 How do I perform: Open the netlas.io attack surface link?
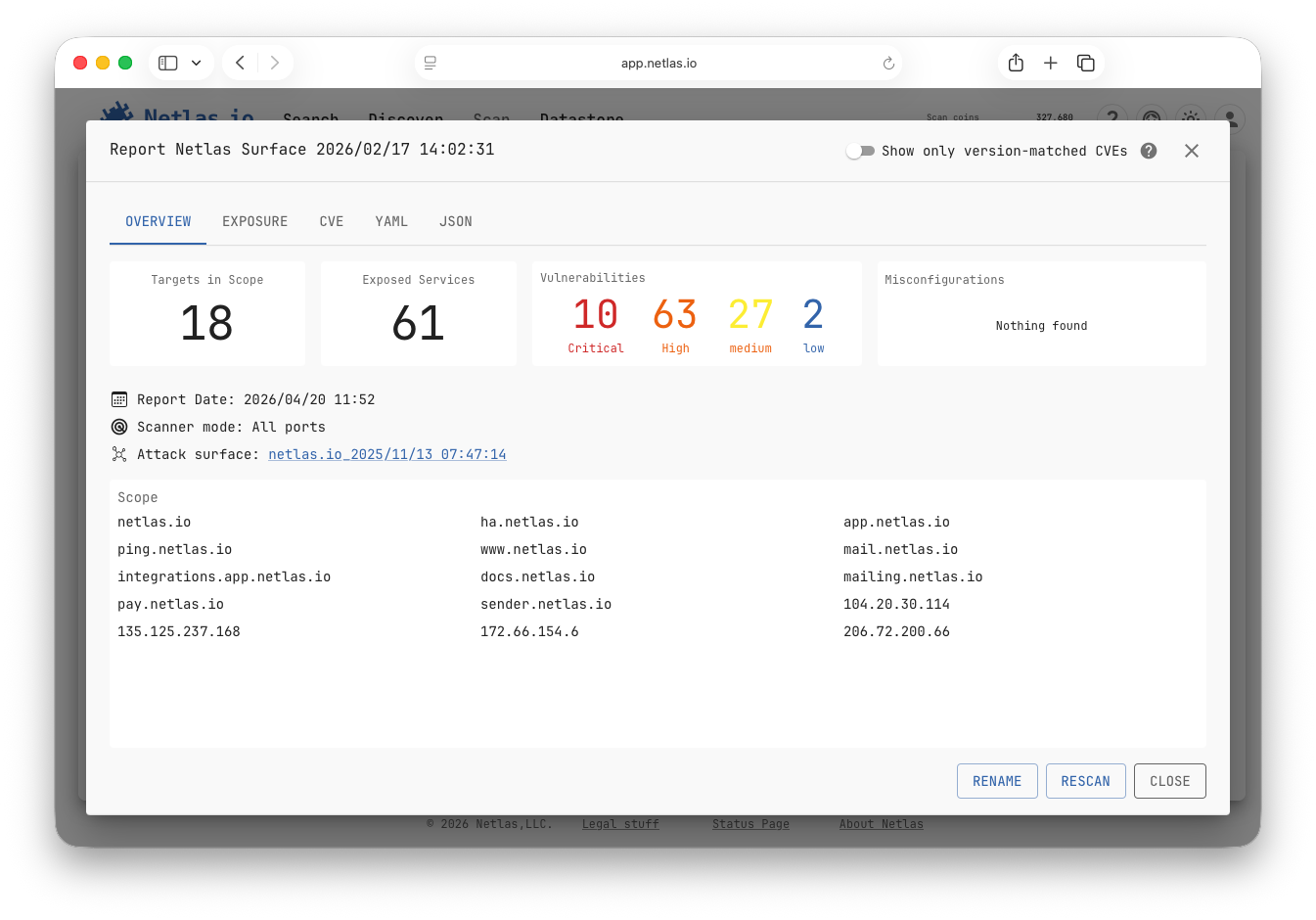click(x=387, y=454)
